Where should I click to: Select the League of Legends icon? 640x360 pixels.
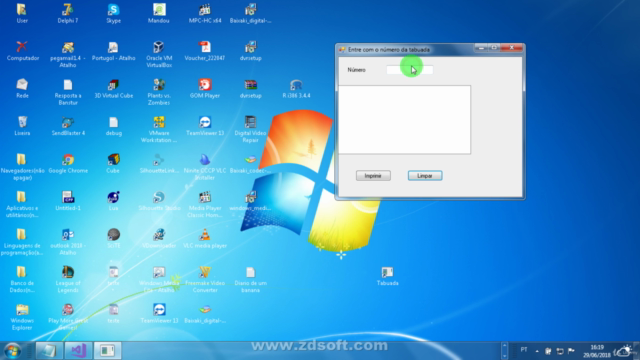pyautogui.click(x=68, y=279)
